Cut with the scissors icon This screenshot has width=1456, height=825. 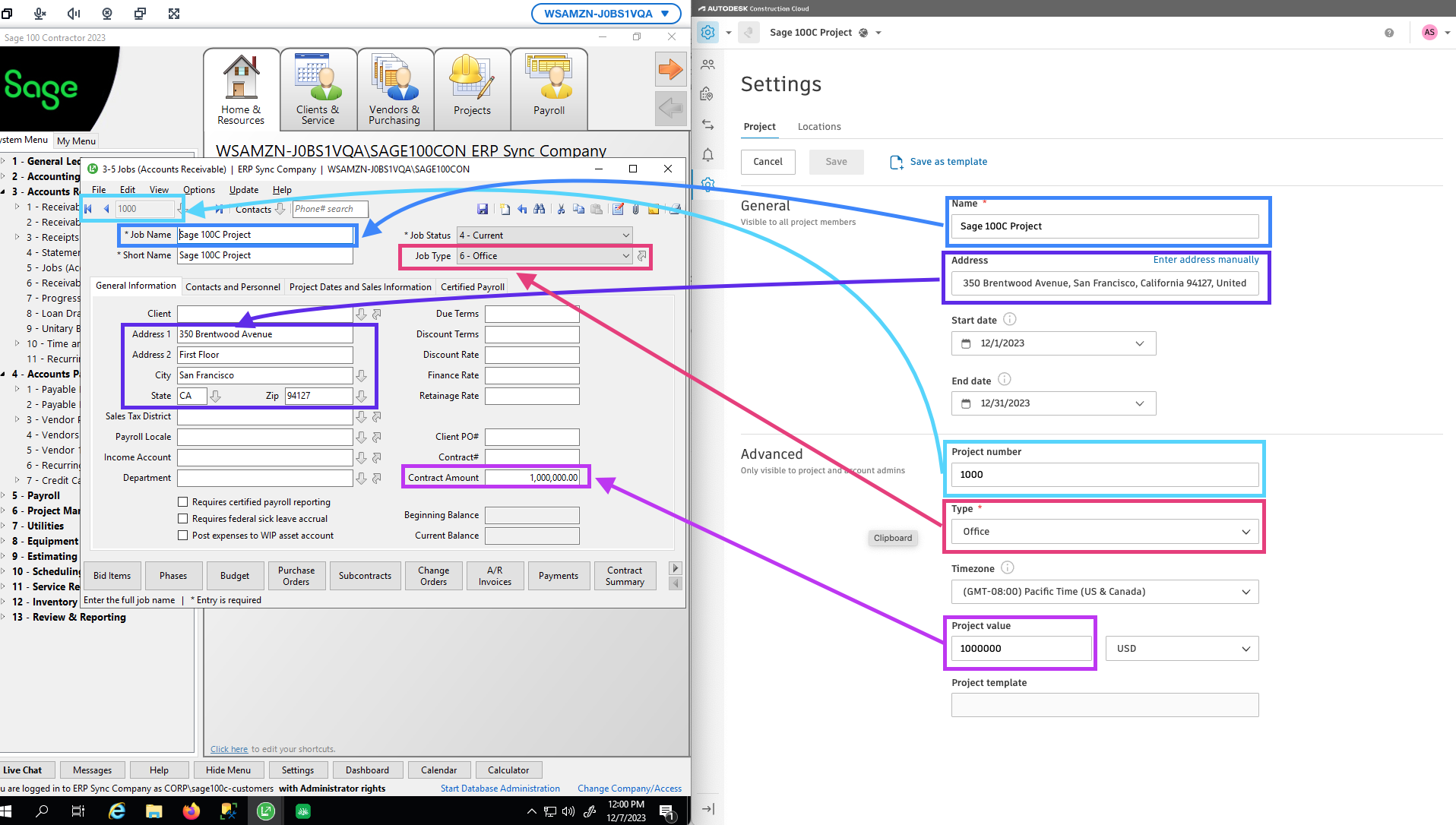tap(561, 209)
